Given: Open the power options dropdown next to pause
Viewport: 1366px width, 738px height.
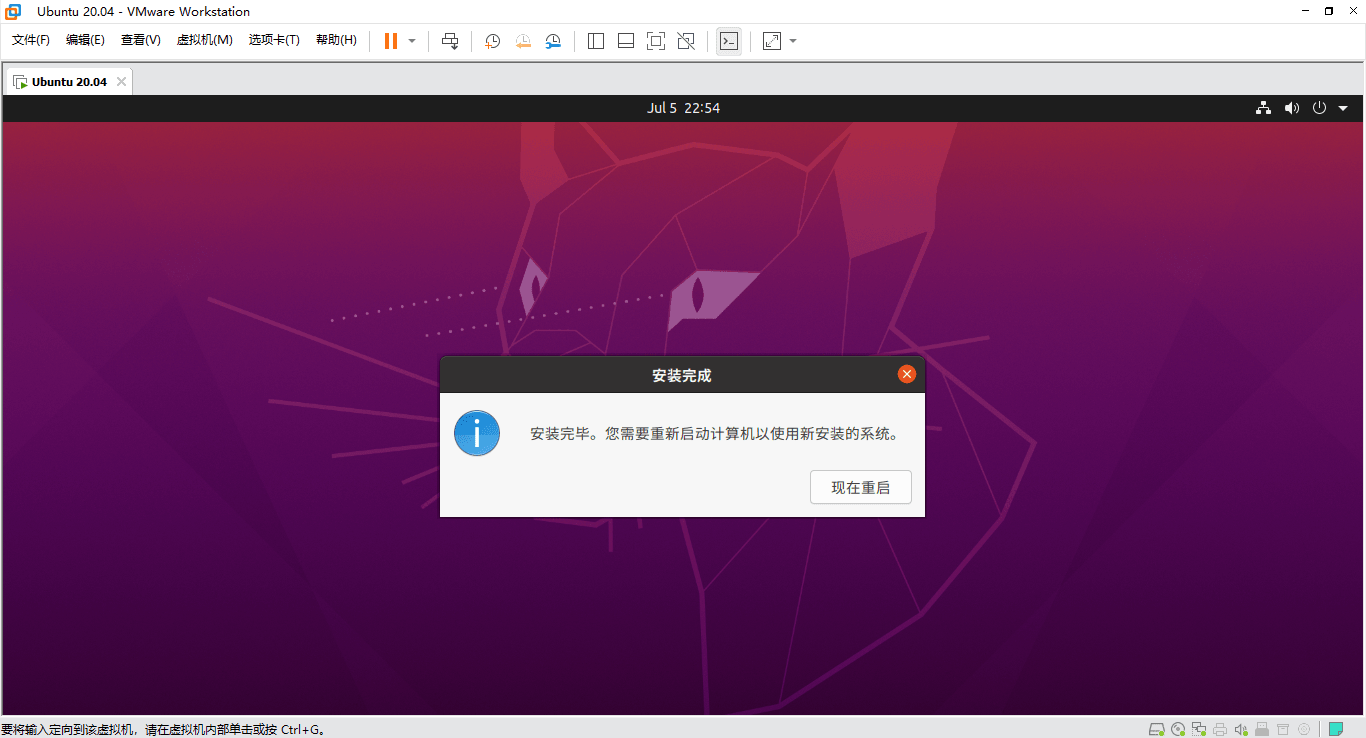Looking at the screenshot, I should pos(412,41).
